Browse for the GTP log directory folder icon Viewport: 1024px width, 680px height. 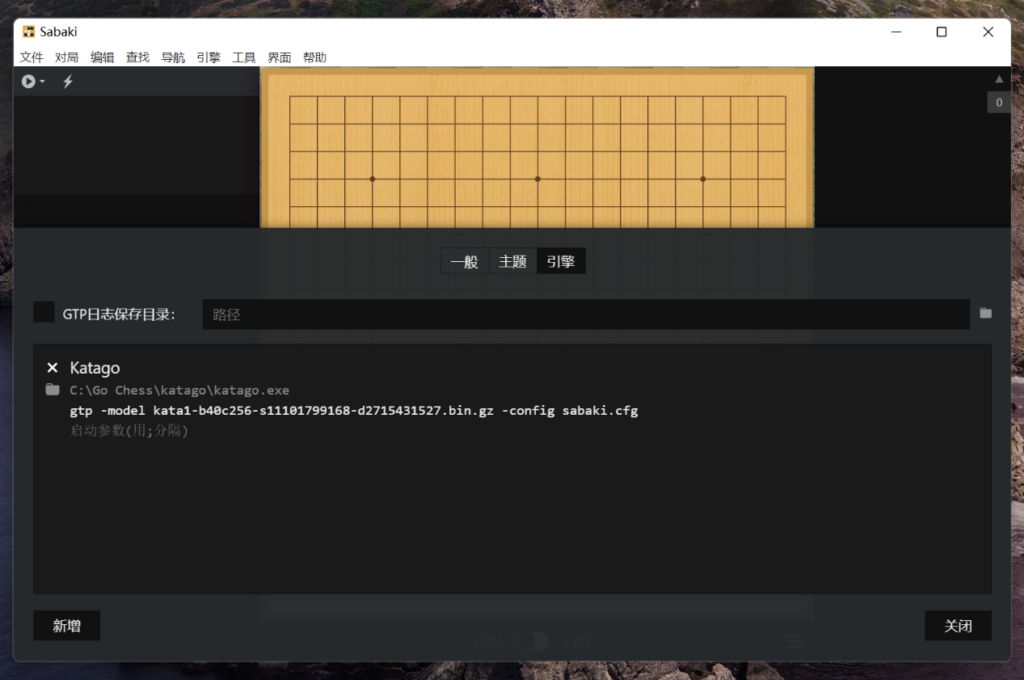[x=985, y=314]
